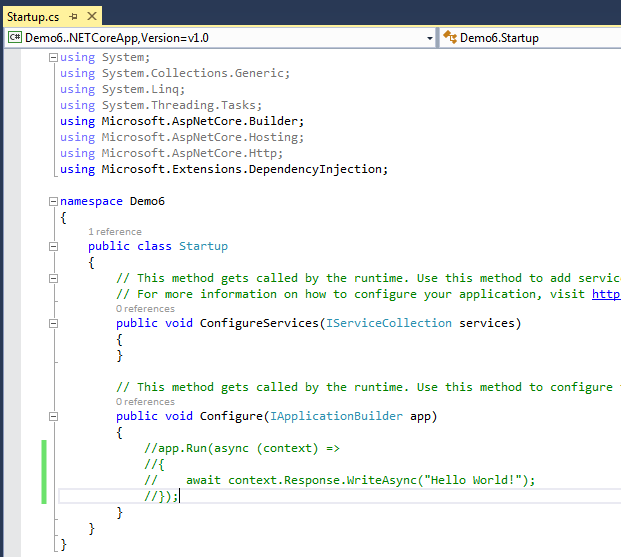Collapse the using directives block
The width and height of the screenshot is (621, 557).
[x=52, y=58]
